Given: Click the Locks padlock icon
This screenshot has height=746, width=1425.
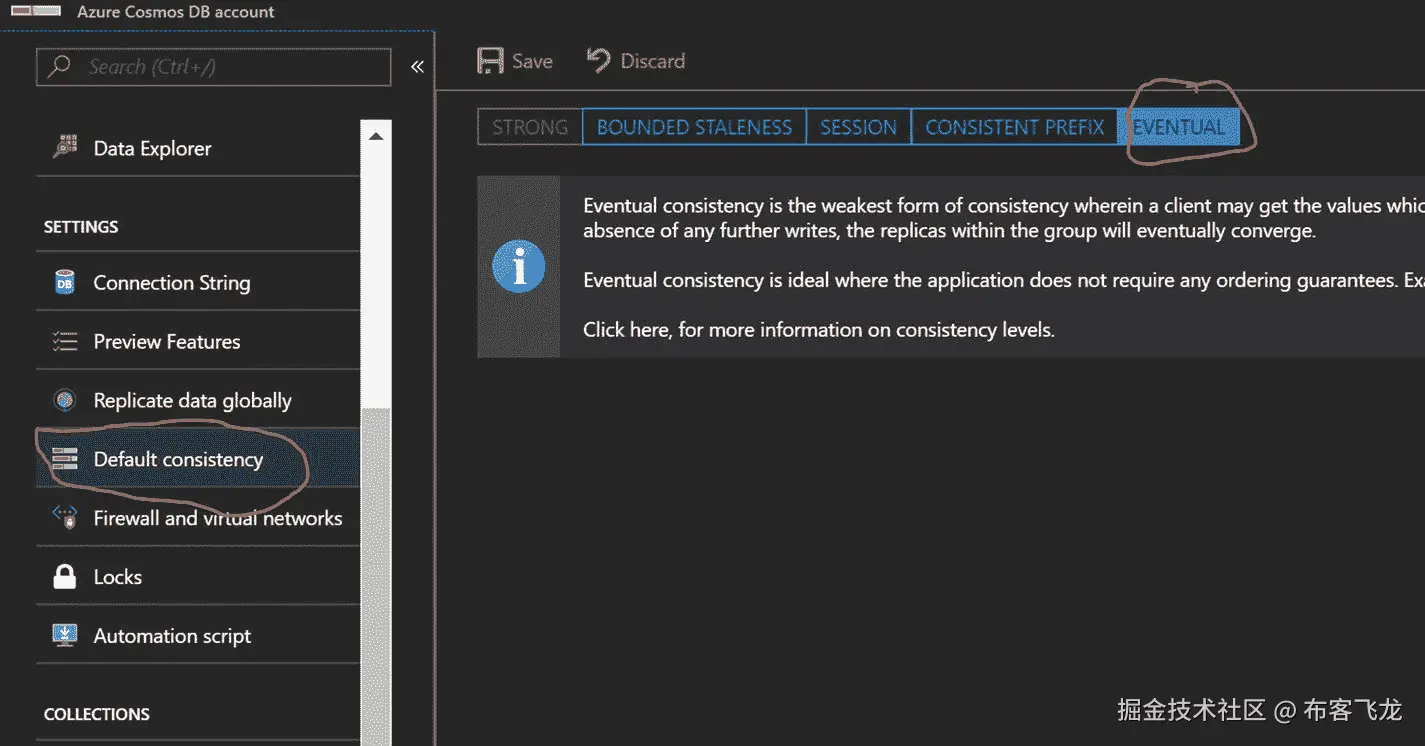Looking at the screenshot, I should tap(65, 577).
